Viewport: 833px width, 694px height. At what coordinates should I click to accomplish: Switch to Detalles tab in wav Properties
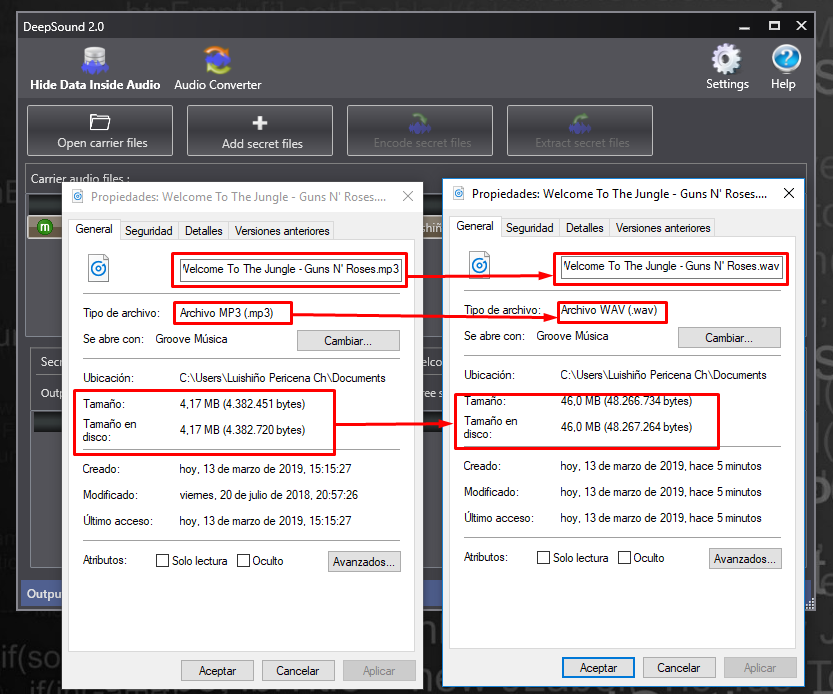point(584,227)
